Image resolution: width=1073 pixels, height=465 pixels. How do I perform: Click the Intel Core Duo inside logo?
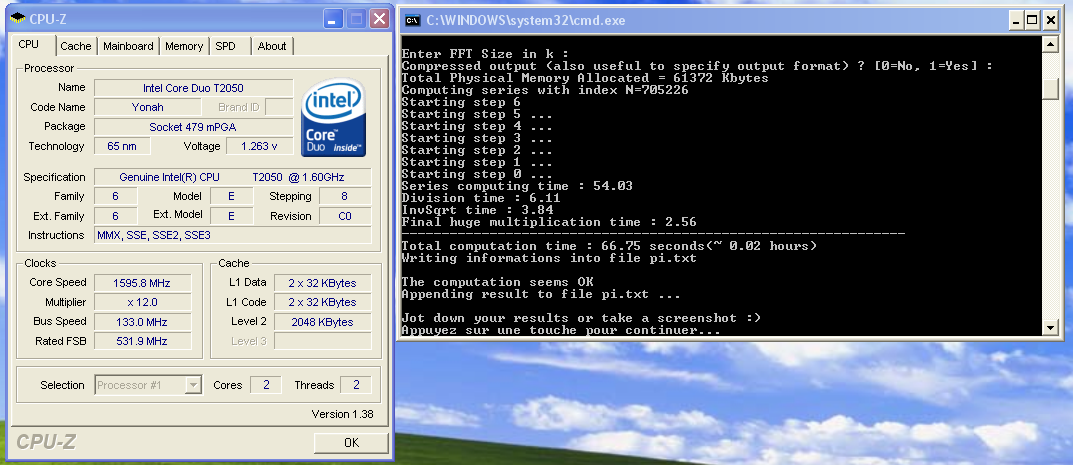click(x=333, y=118)
